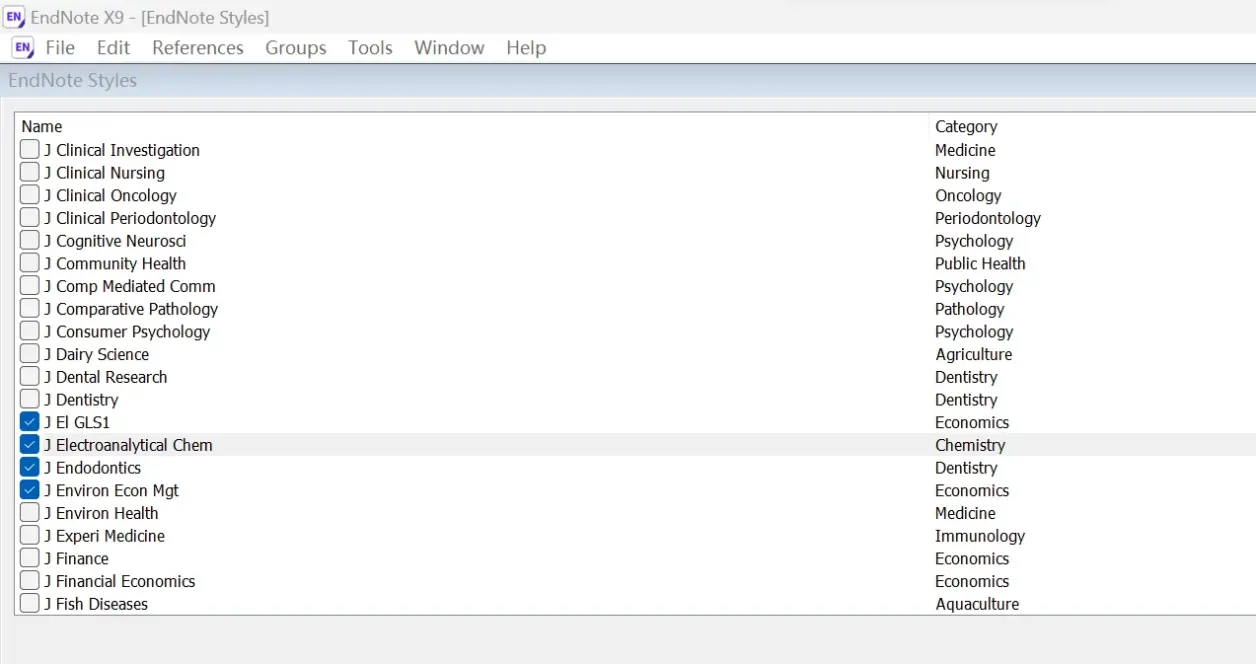Select the 'J Cognitive Neurosci' style name
The height and width of the screenshot is (664, 1256).
pyautogui.click(x=115, y=241)
